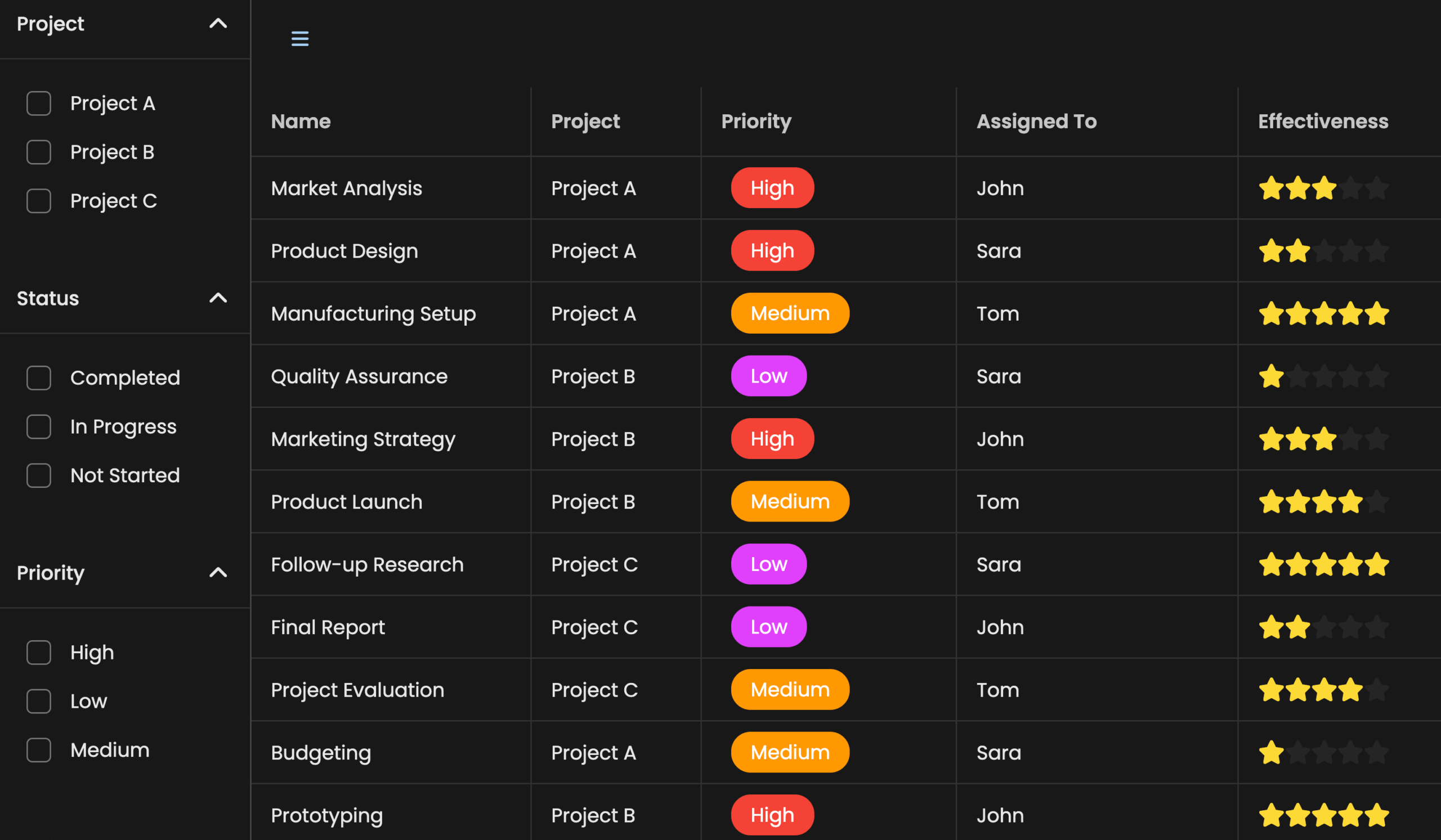The width and height of the screenshot is (1441, 840).
Task: Collapse the Project filter section
Action: (x=218, y=24)
